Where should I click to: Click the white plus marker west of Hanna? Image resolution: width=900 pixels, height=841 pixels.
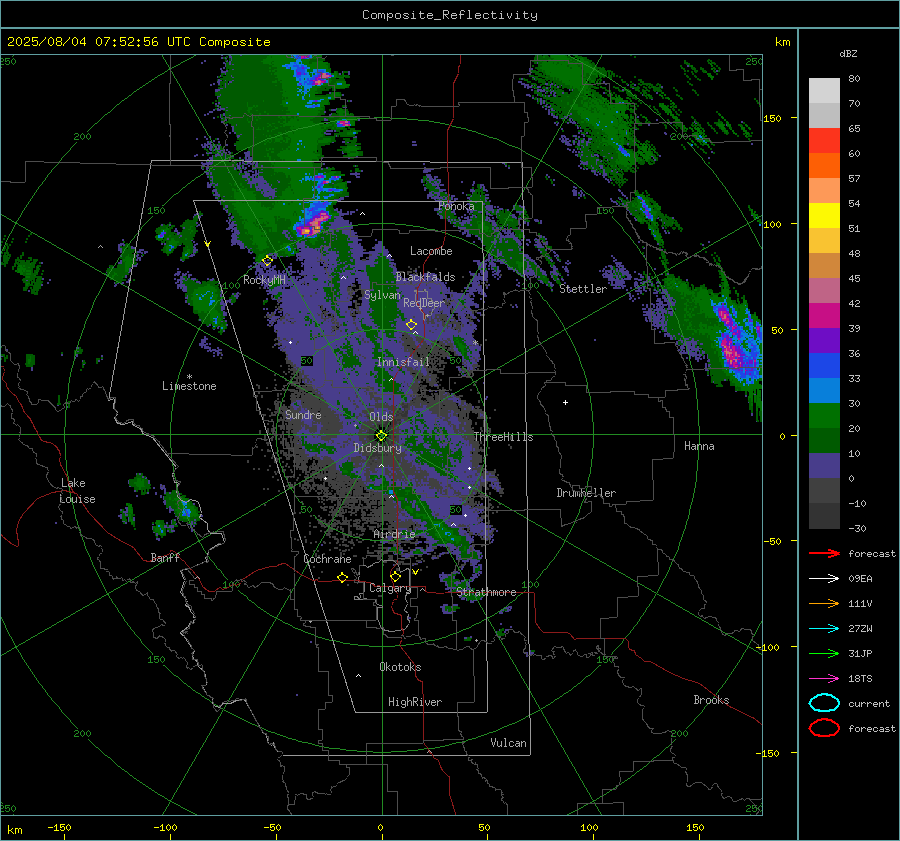tap(565, 402)
